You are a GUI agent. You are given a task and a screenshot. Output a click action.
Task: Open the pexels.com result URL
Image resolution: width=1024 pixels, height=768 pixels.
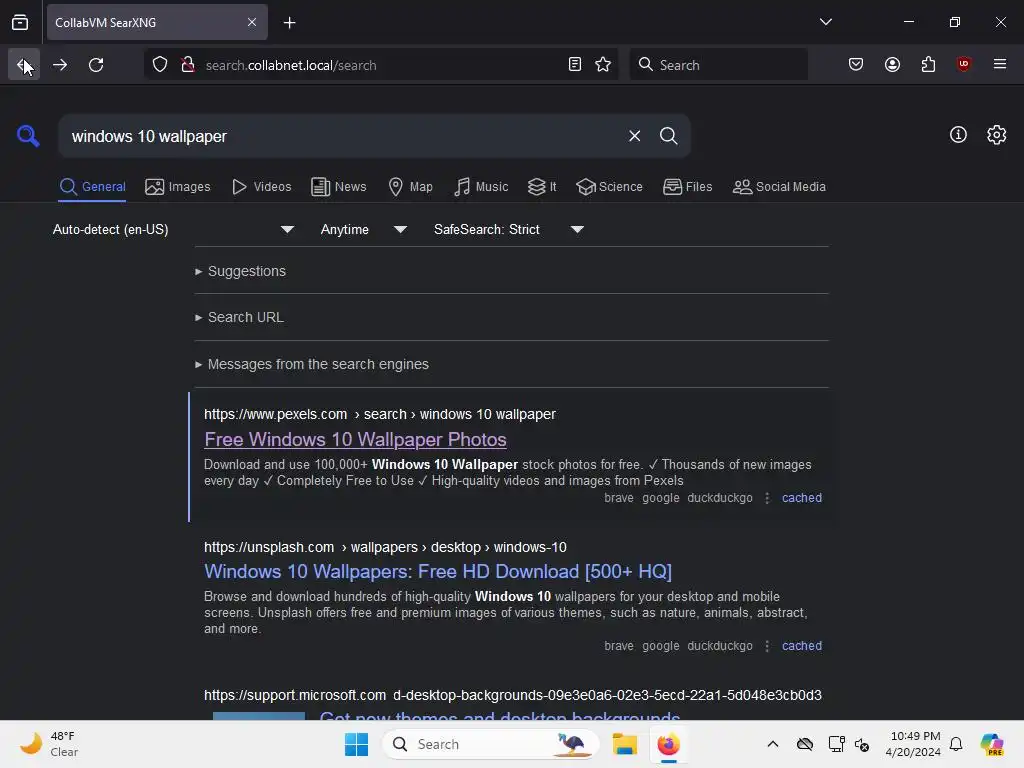(x=379, y=414)
